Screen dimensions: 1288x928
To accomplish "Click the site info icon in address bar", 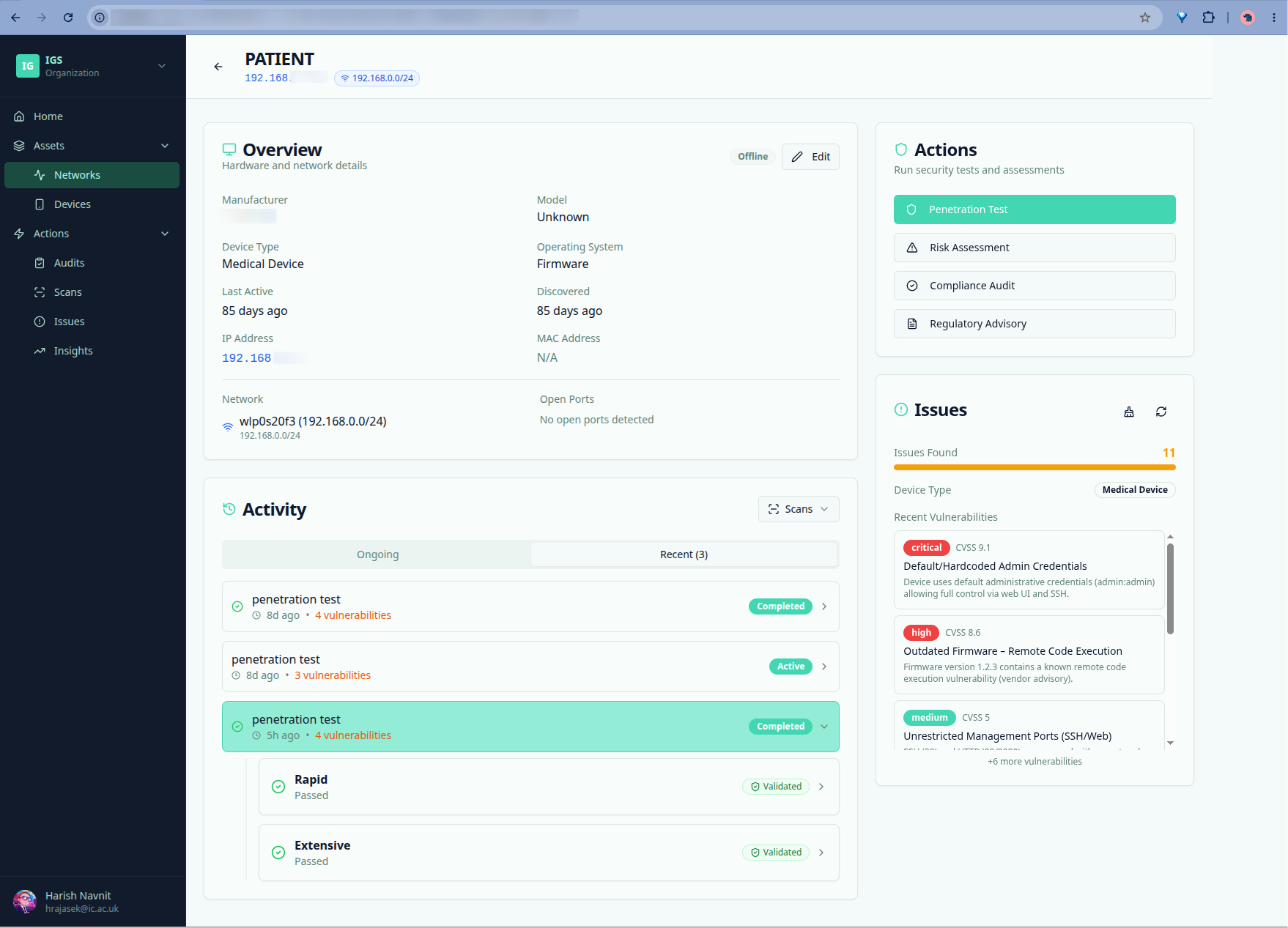I will tap(100, 18).
